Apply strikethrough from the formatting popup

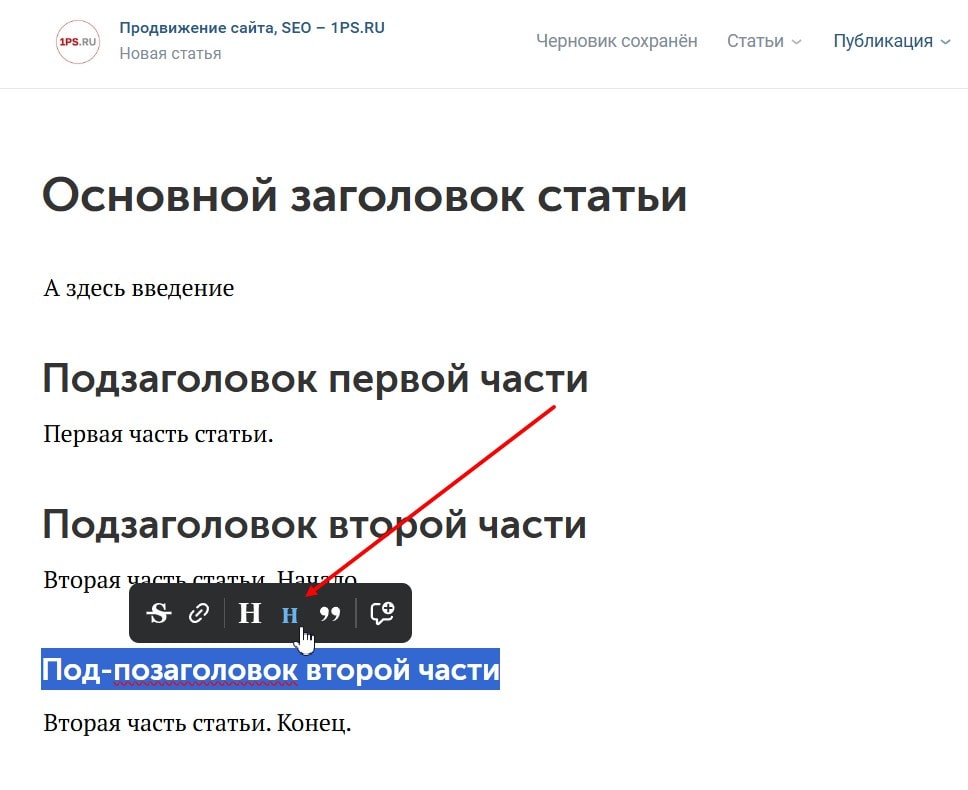159,613
